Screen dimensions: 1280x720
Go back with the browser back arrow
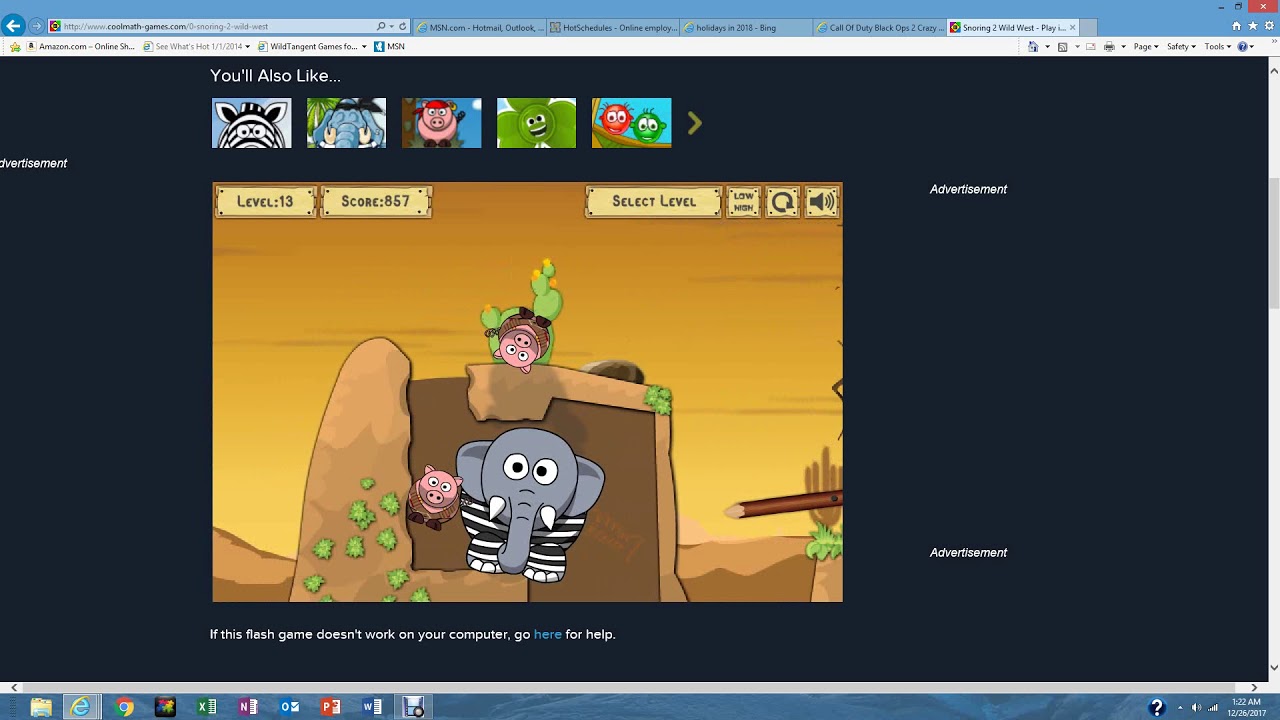tap(13, 26)
